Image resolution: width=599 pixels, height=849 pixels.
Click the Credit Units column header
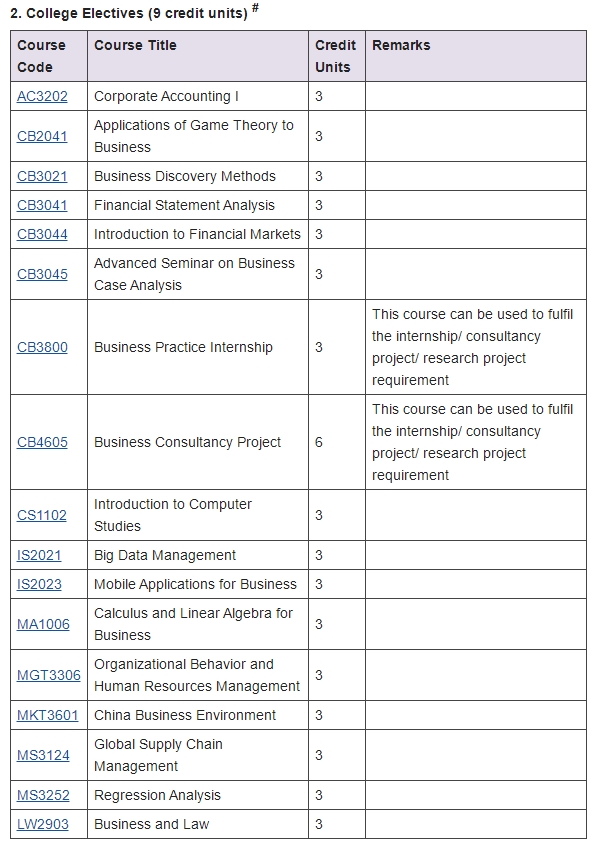click(337, 56)
